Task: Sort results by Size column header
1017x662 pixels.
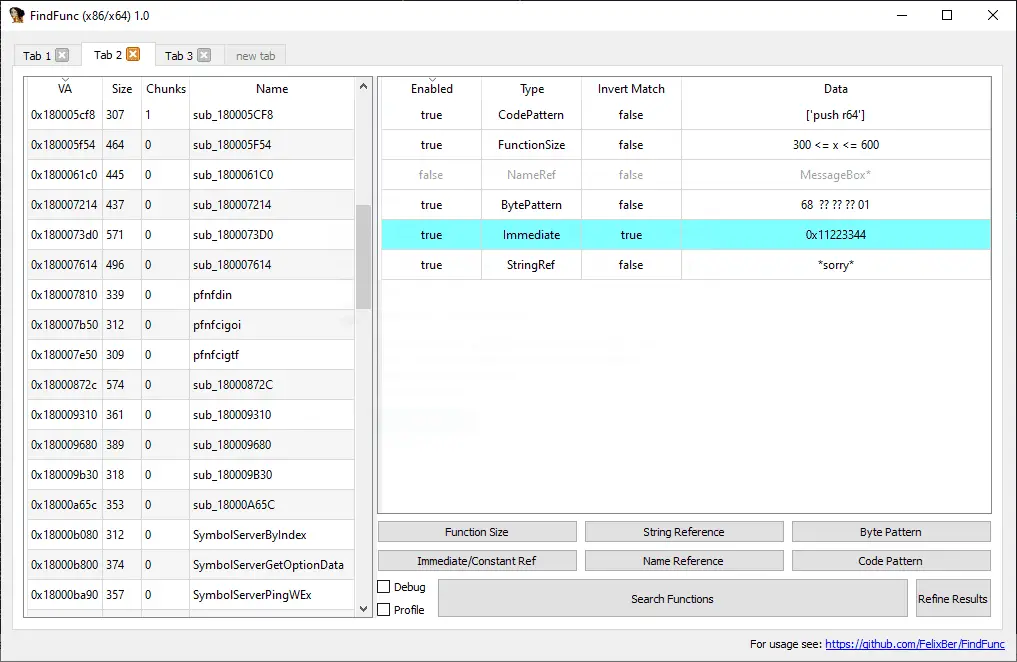Action: [x=122, y=89]
